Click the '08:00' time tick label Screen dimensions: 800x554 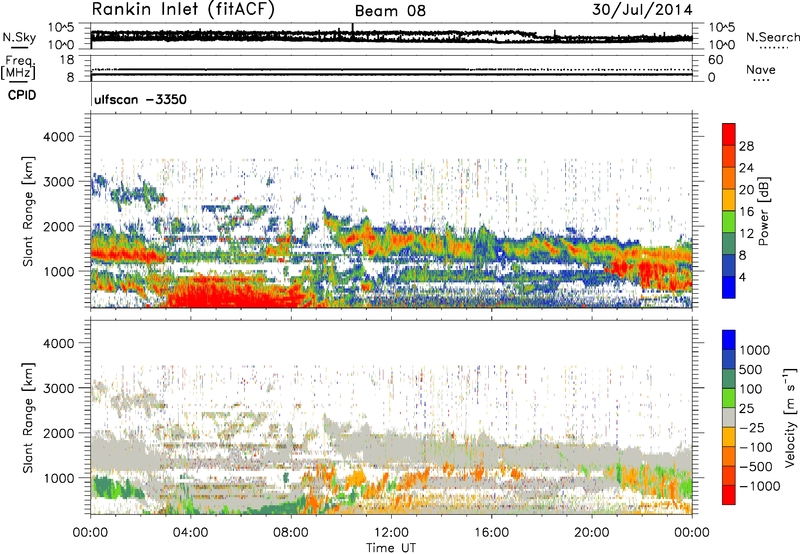tap(291, 533)
